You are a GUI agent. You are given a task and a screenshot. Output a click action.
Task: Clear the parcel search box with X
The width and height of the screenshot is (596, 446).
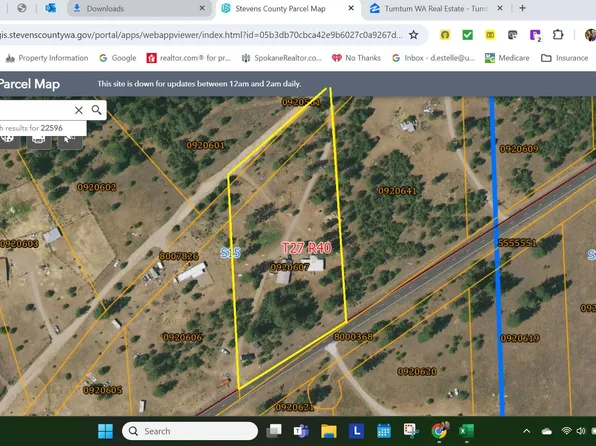(79, 110)
